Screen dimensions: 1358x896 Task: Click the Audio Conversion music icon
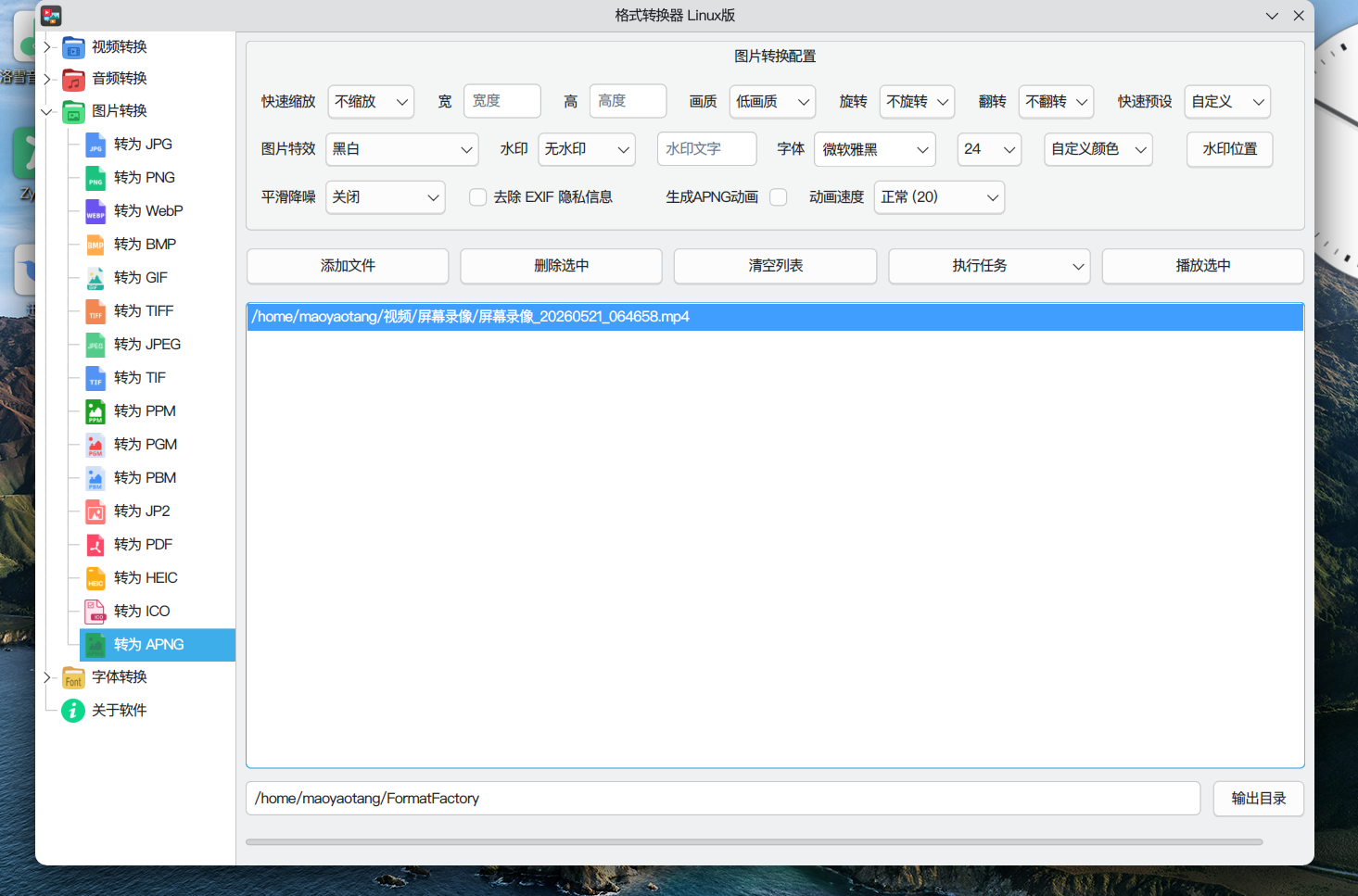pyautogui.click(x=73, y=80)
